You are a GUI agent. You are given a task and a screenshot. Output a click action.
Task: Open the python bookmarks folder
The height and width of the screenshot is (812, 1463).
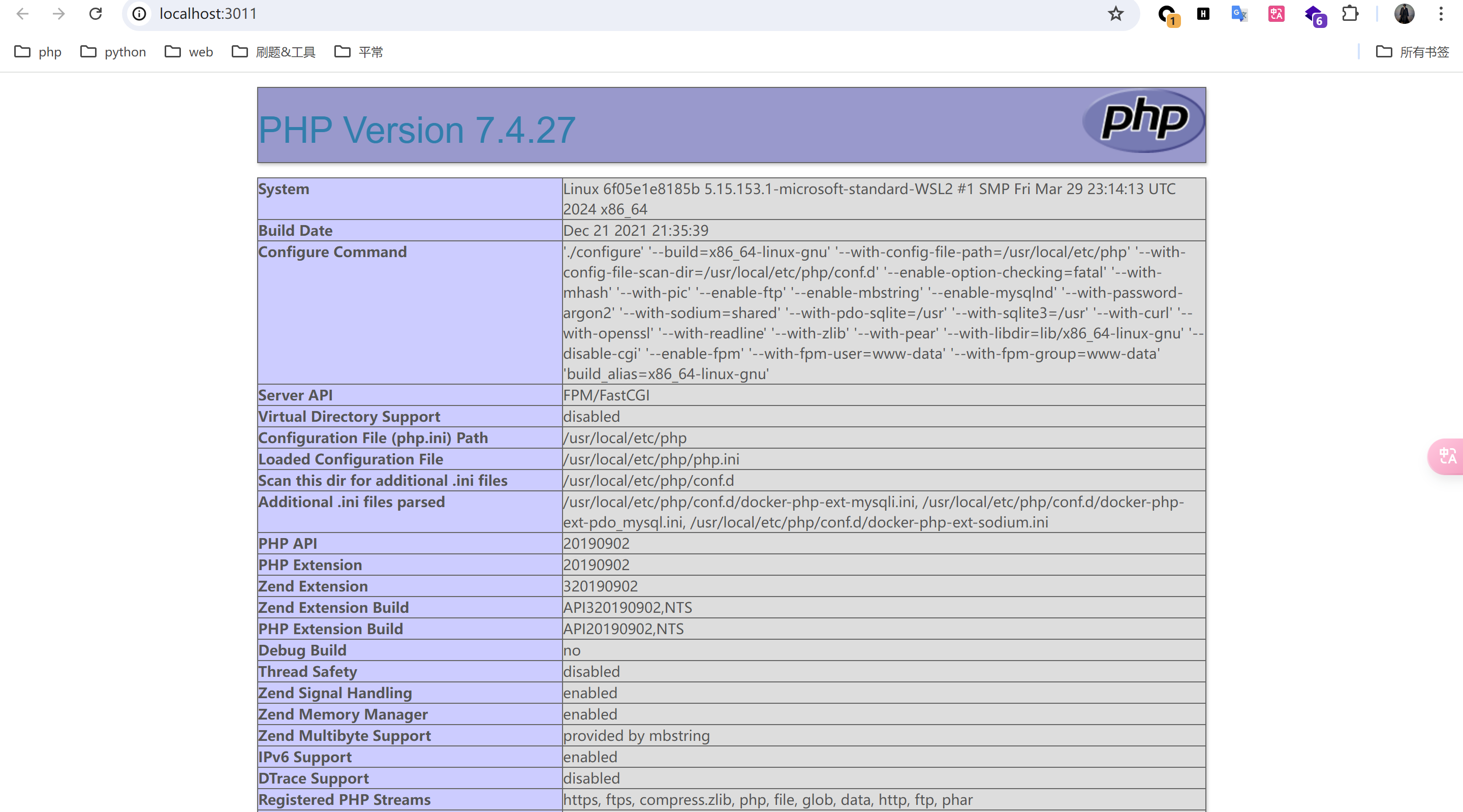click(113, 52)
